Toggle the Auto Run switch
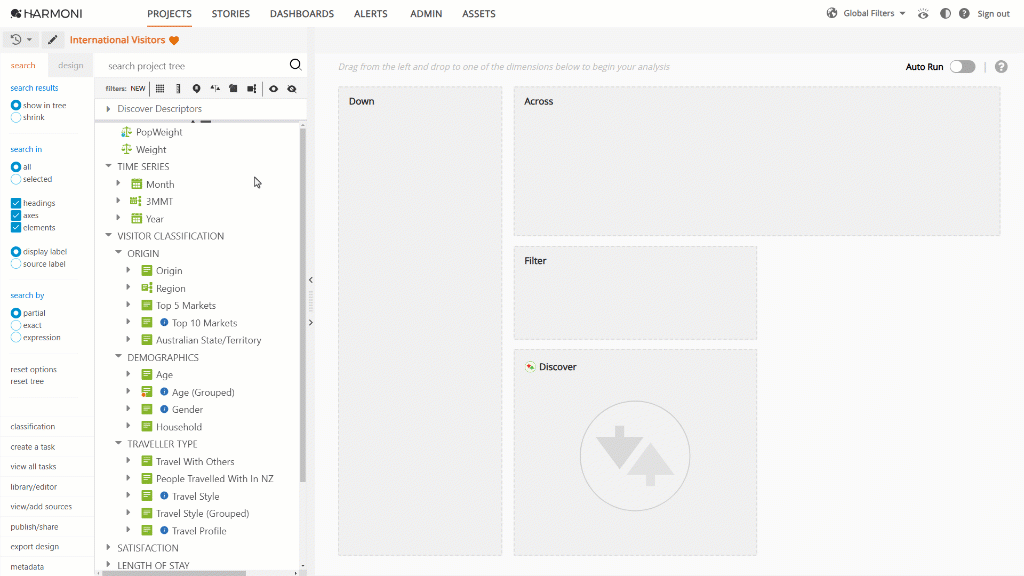Viewport: 1024px width, 576px height. tap(962, 67)
